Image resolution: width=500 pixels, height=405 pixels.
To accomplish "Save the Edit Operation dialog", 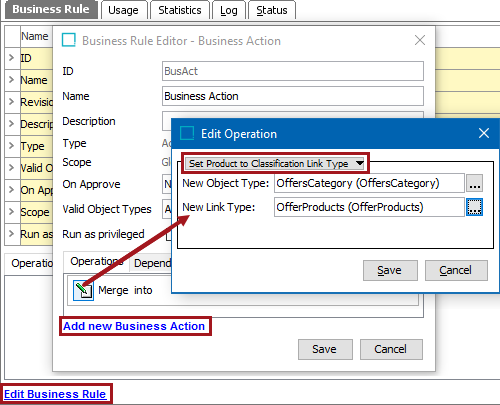I will 390,270.
